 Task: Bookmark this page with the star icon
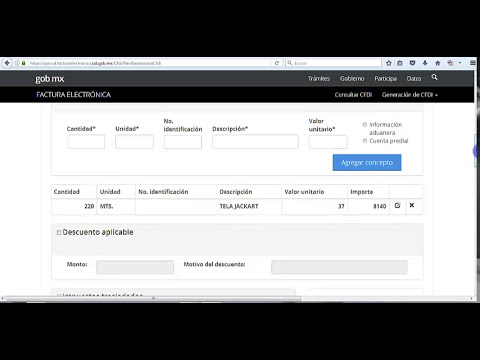click(389, 63)
